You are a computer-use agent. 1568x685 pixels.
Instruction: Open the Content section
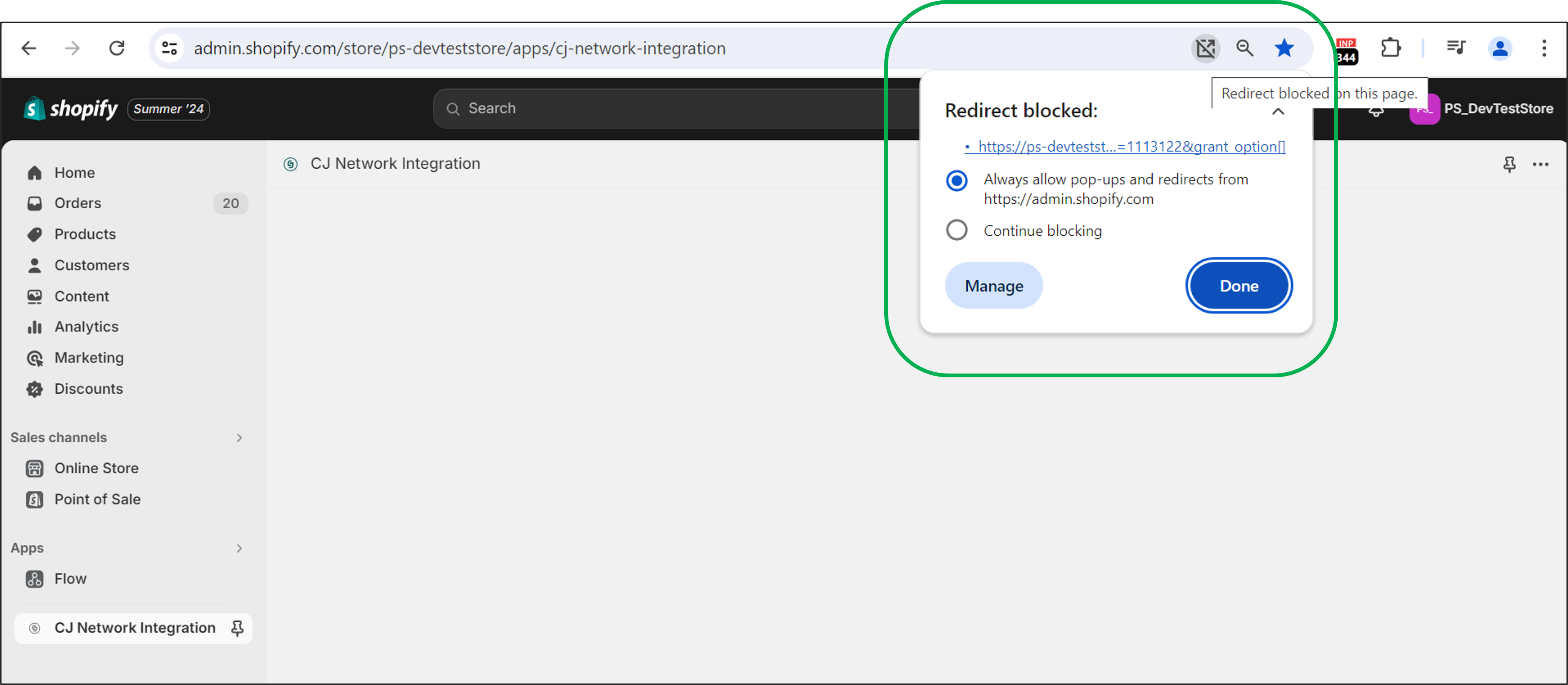(x=82, y=296)
